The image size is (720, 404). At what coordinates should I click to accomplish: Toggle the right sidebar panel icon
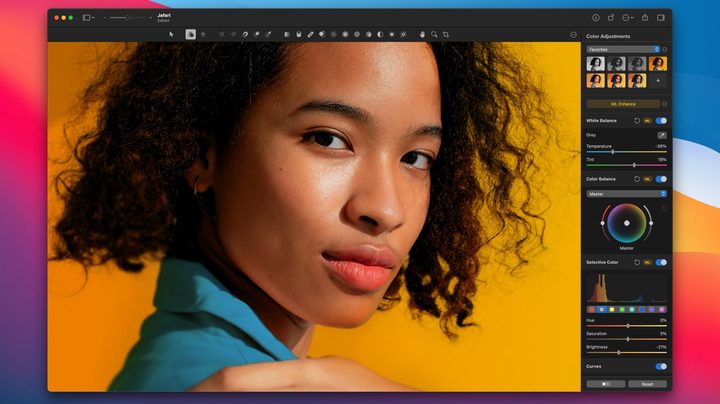[x=661, y=18]
